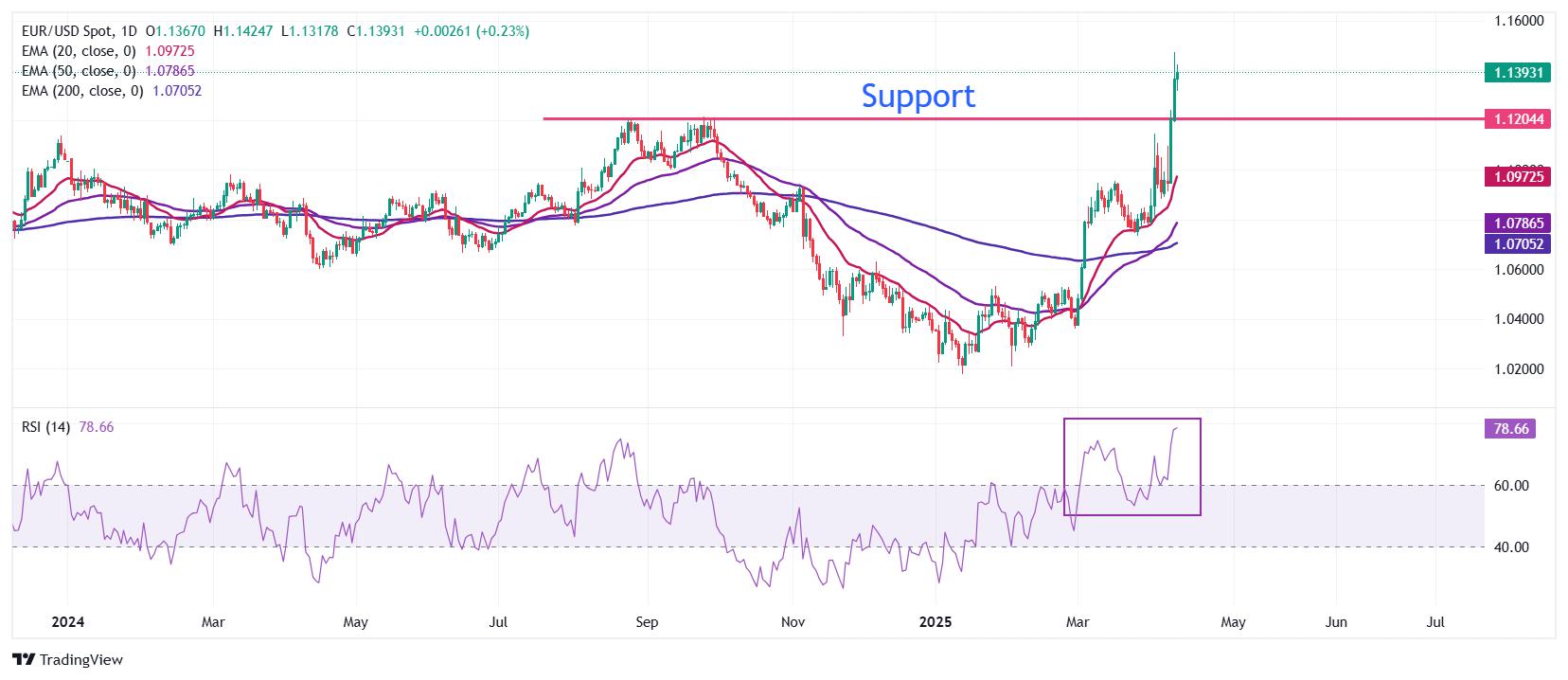Click the Jun label on time axis
Screen dimensions: 1568x680
coord(1336,622)
